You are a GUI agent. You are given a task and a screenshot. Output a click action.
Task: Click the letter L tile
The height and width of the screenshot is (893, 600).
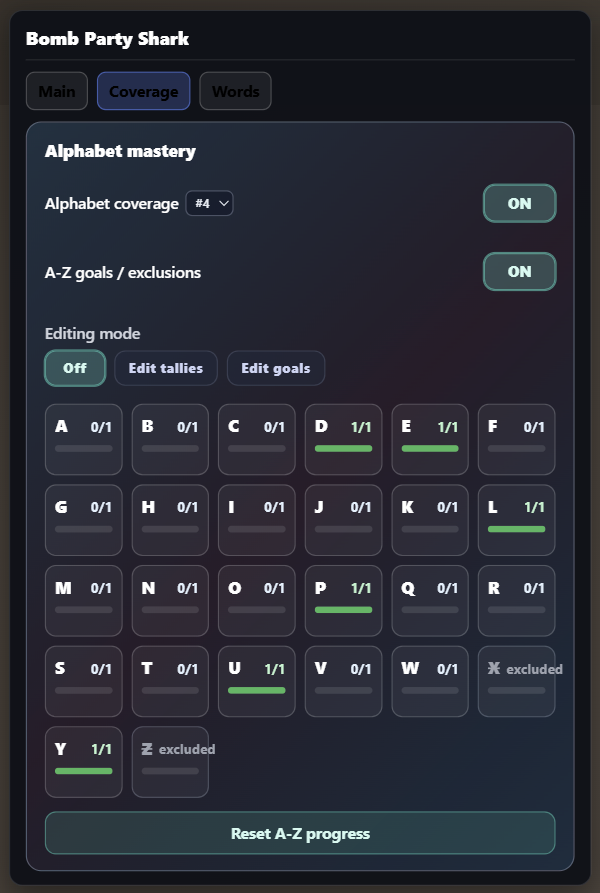point(516,519)
